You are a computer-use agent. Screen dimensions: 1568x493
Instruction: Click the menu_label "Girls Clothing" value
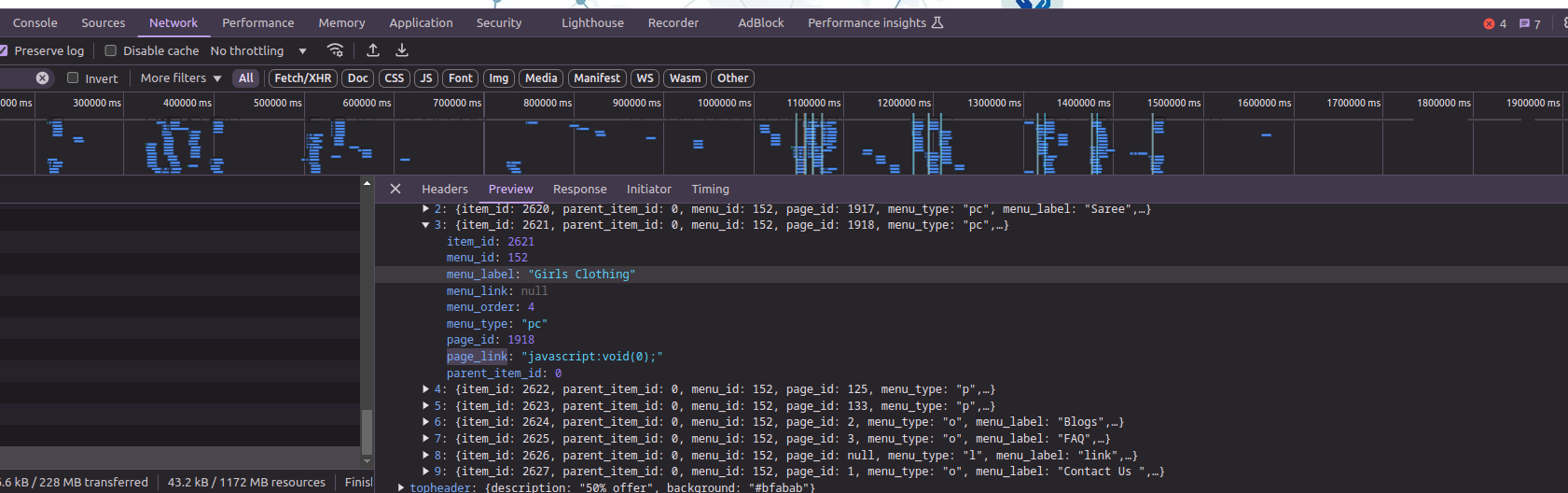pos(582,275)
